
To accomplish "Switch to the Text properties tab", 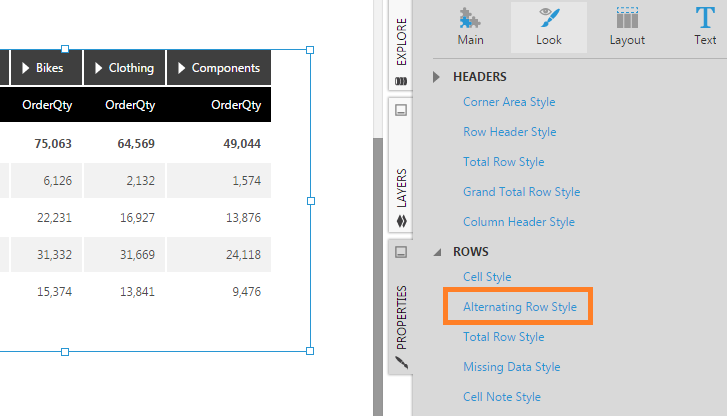I will click(x=705, y=27).
